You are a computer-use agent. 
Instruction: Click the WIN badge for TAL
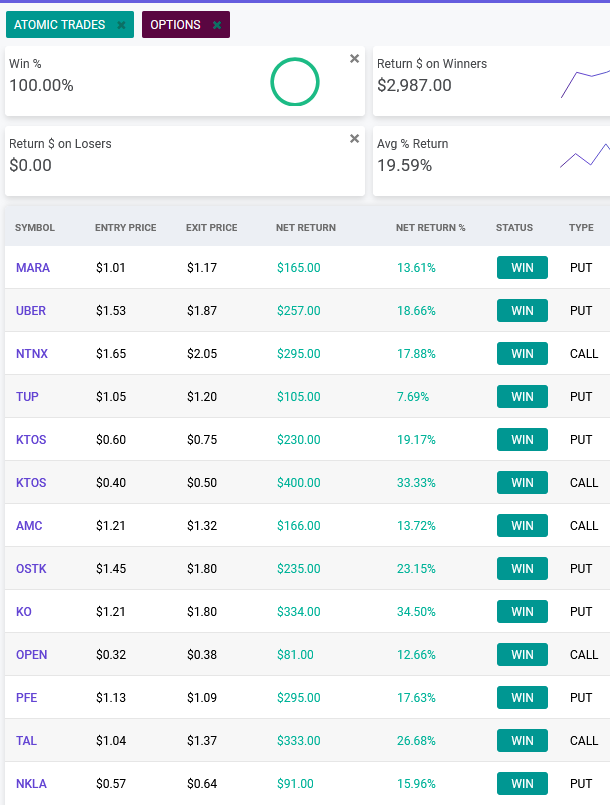click(x=522, y=741)
